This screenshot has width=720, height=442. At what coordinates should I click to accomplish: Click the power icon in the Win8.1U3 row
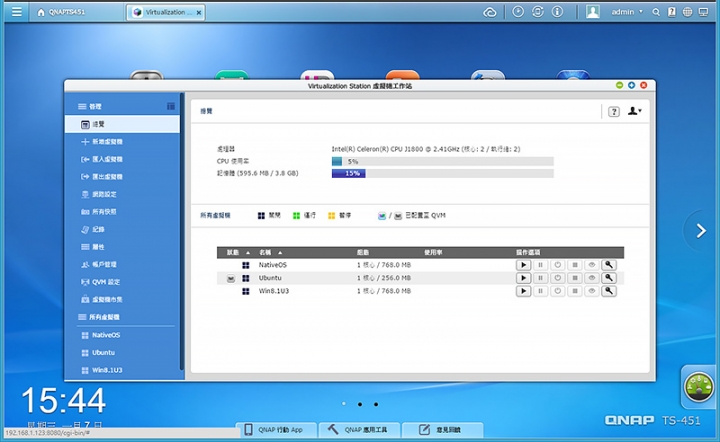tap(557, 291)
